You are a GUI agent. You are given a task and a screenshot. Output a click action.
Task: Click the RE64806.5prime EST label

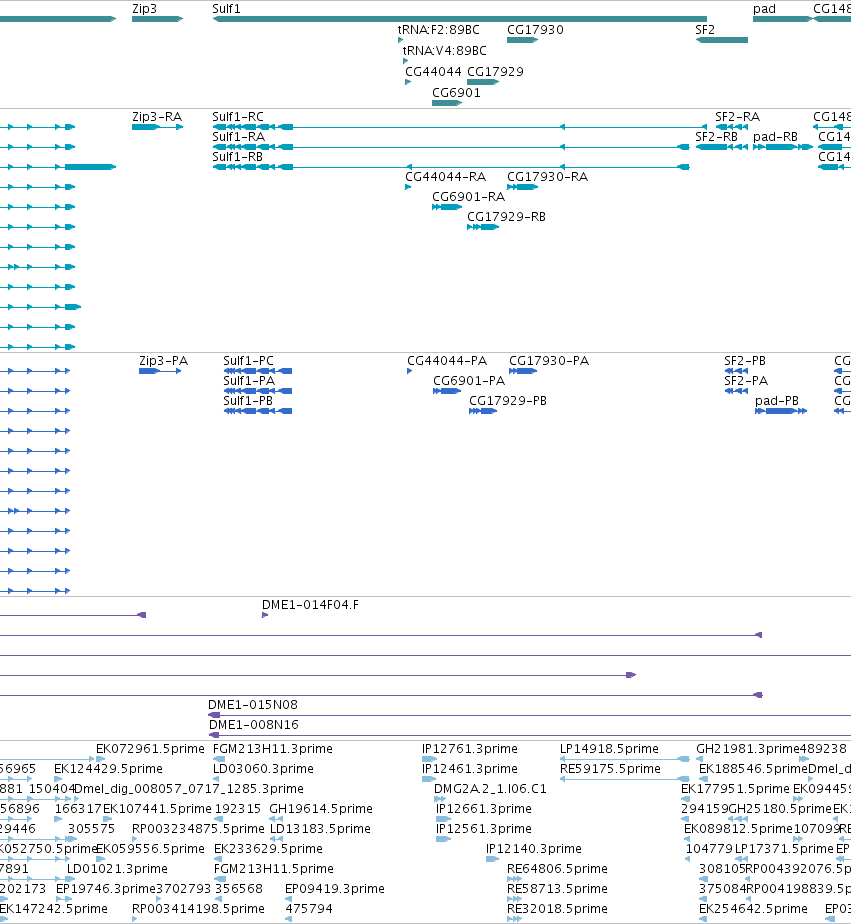pyautogui.click(x=558, y=869)
